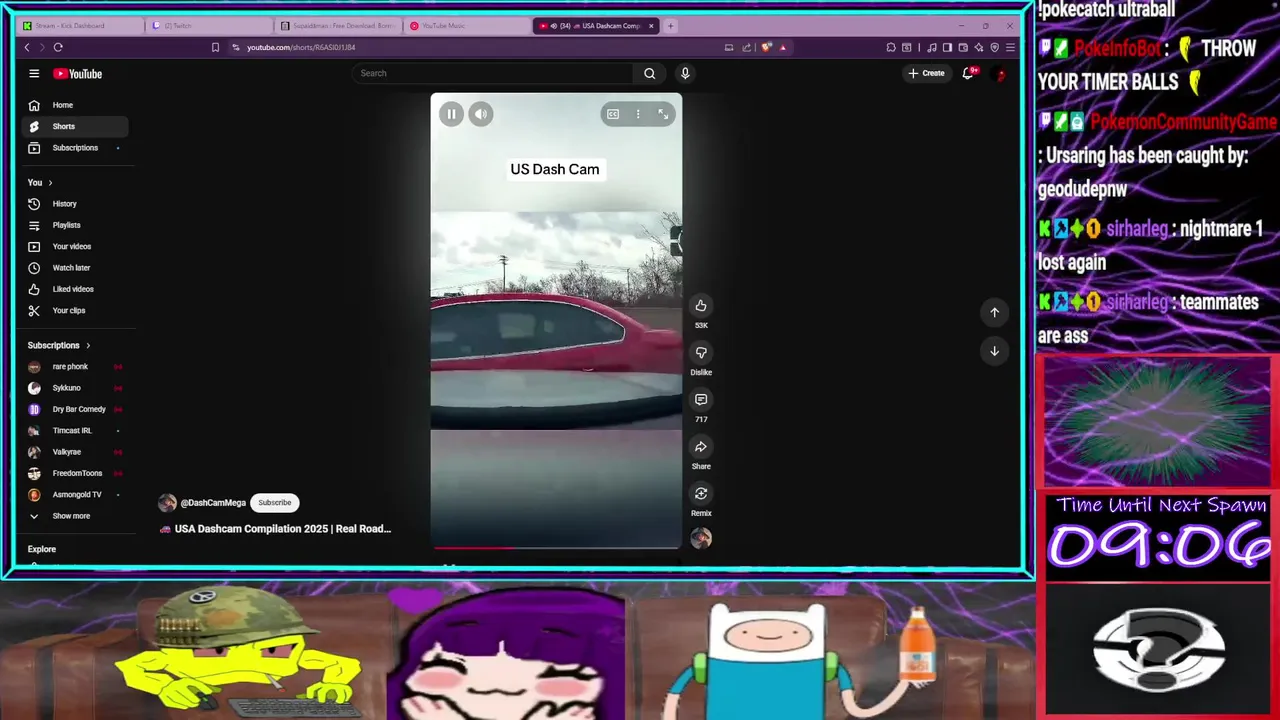Expand the Subscriptions section header chevron

[88, 345]
